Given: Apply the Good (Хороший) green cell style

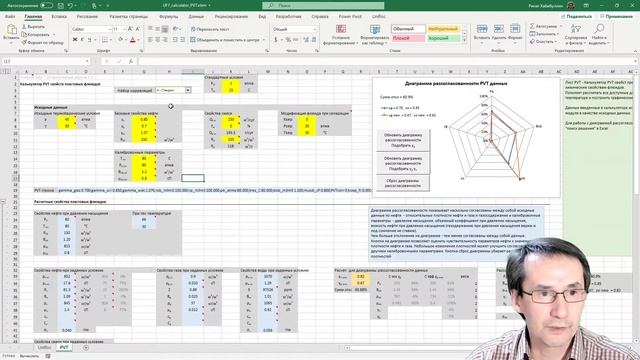Looking at the screenshot, I should (x=443, y=38).
